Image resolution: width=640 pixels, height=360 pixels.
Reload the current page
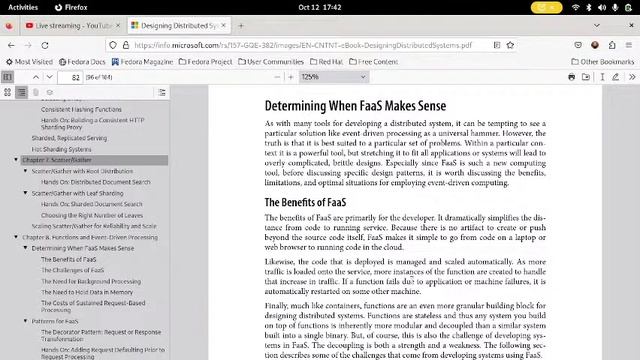(45, 45)
